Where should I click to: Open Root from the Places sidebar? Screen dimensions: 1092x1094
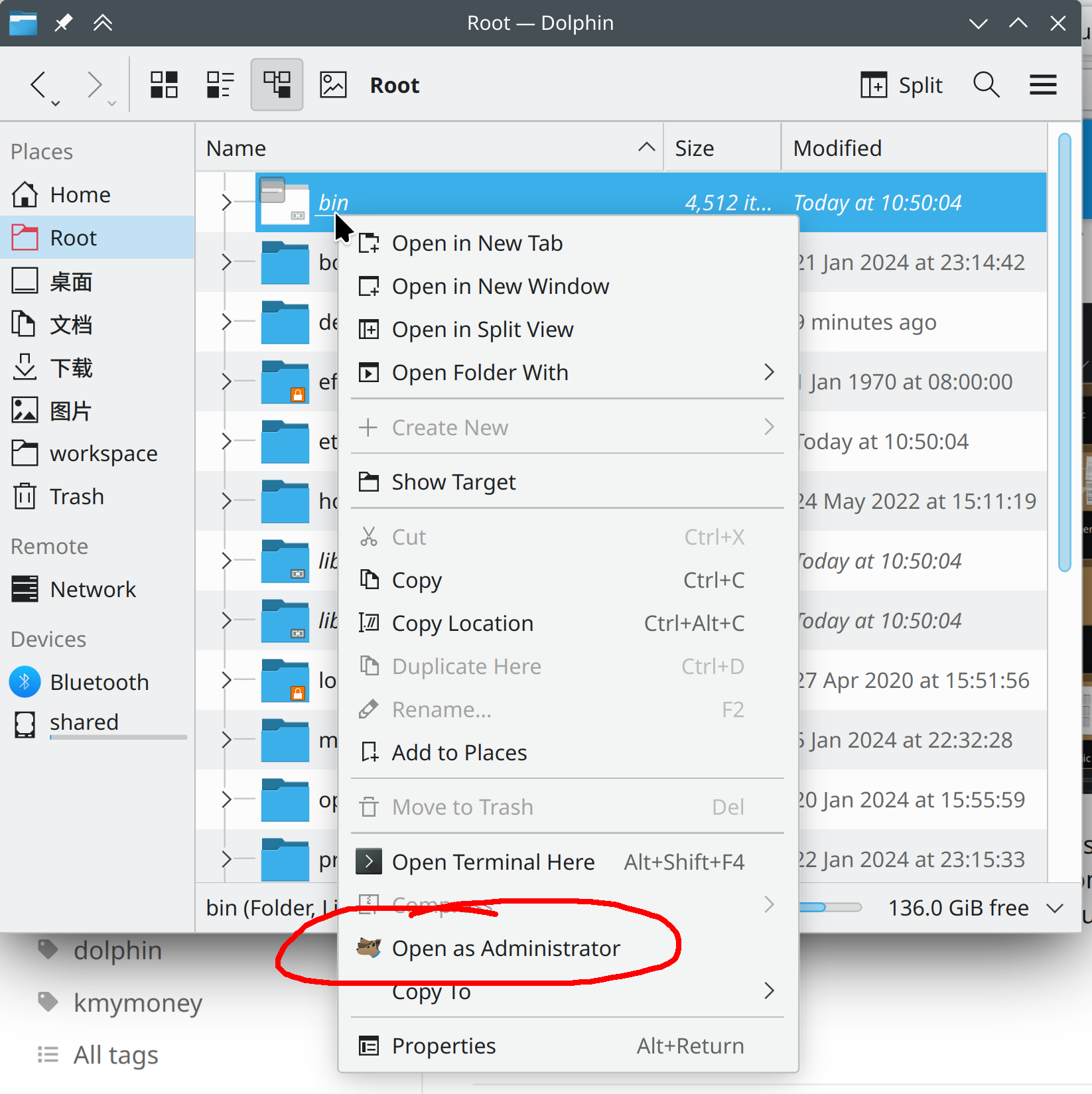pyautogui.click(x=73, y=237)
